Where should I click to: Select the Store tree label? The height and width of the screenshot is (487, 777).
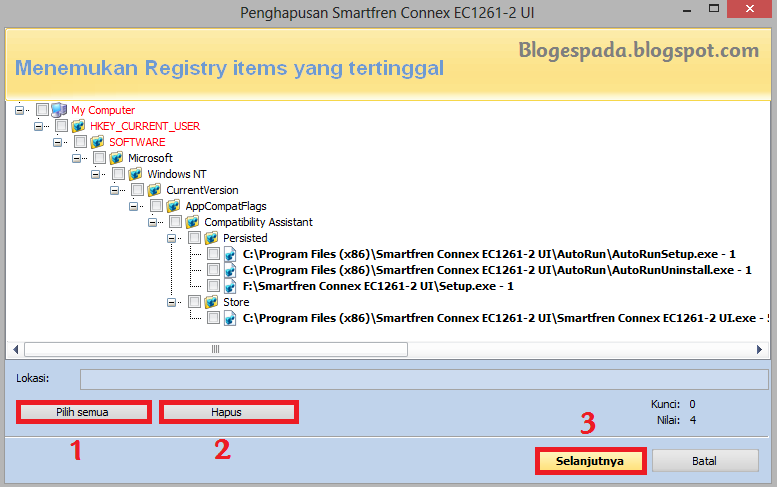pyautogui.click(x=236, y=302)
